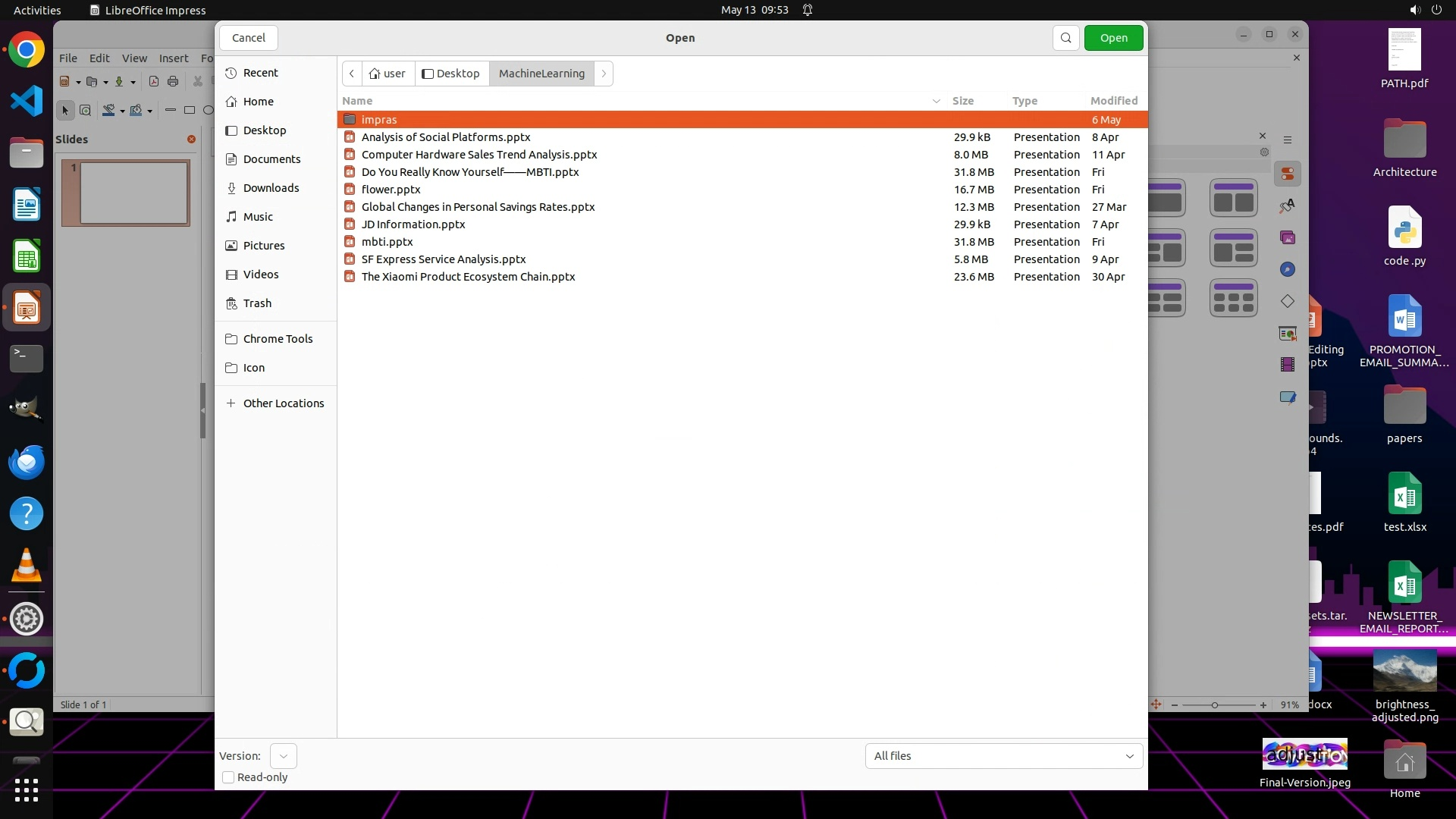Launch Thunderbird from the dock
This screenshot has width=1456, height=819.
27,462
